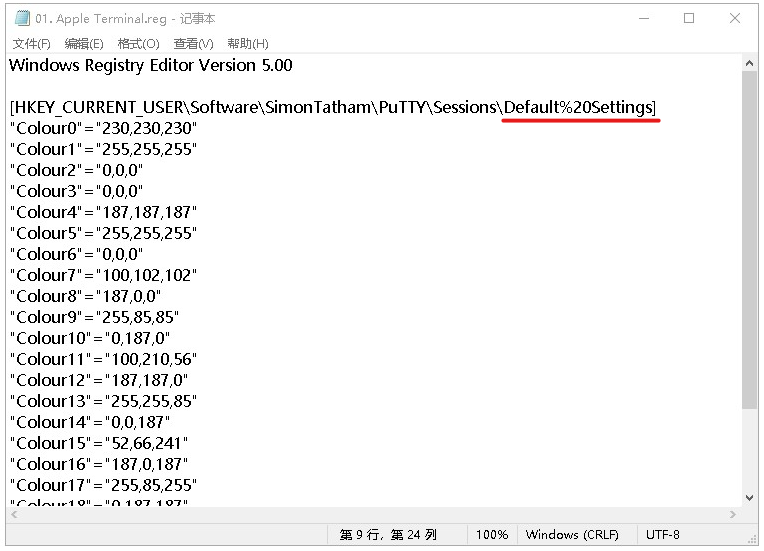
Task: Click the 100% zoom status entry
Action: click(492, 535)
